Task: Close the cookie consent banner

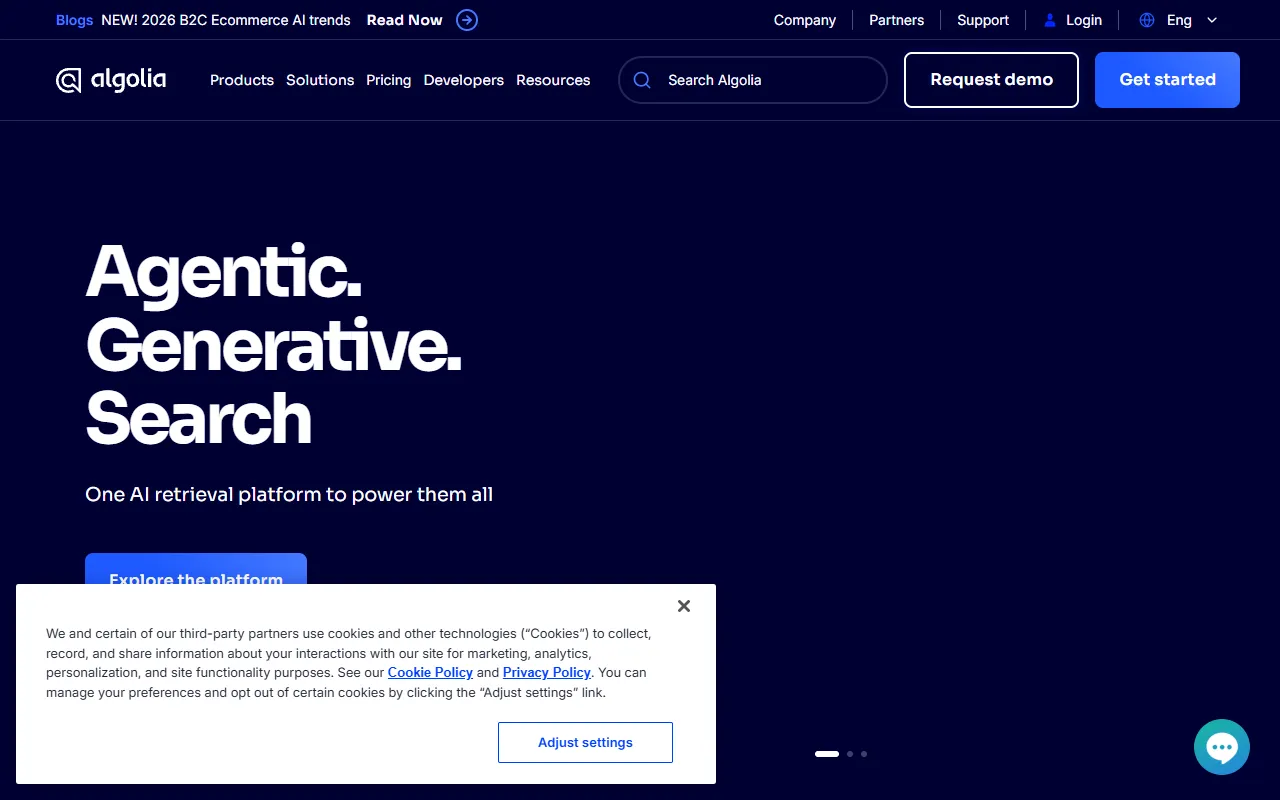Action: pyautogui.click(x=684, y=606)
